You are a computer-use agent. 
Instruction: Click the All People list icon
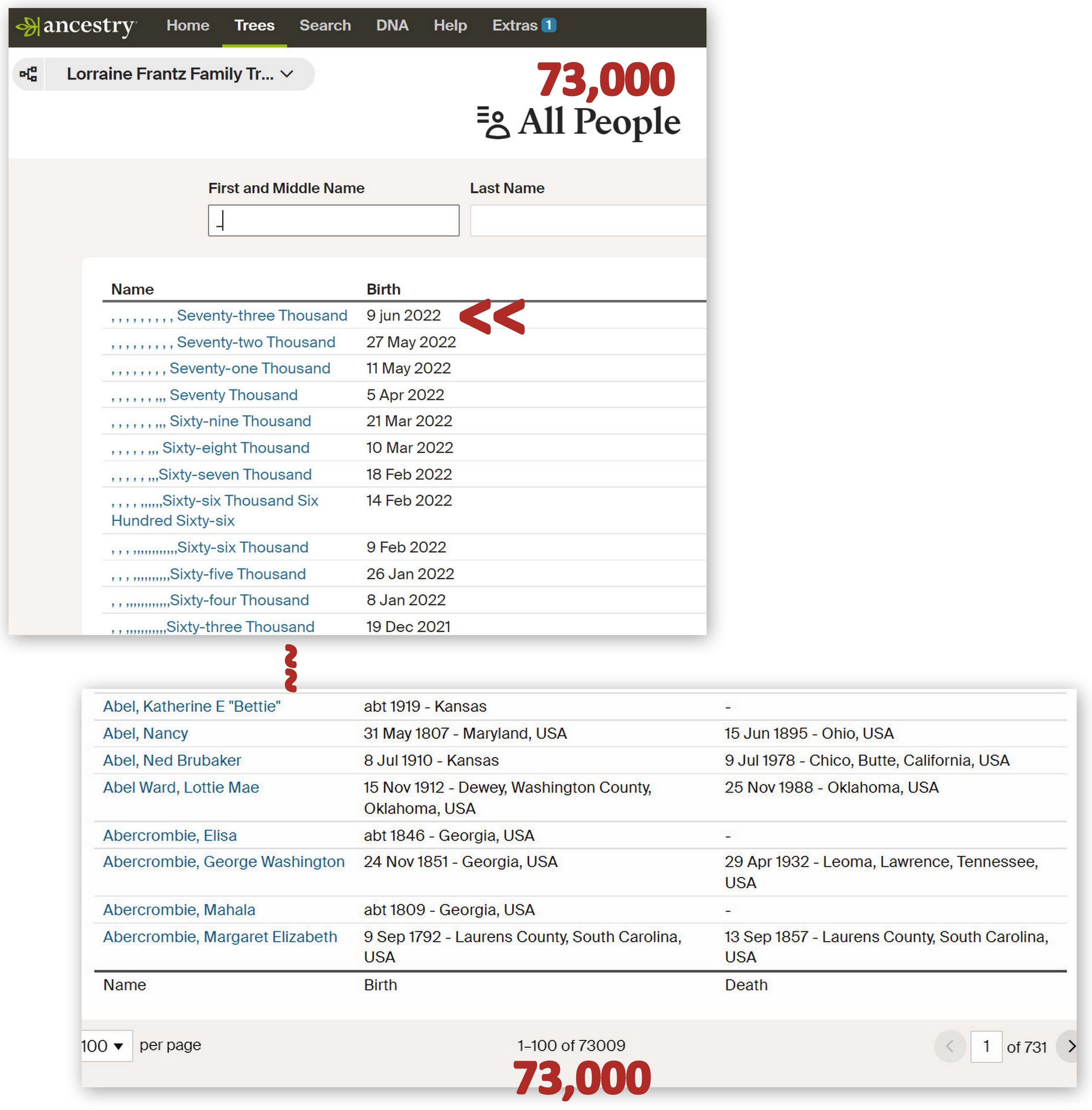(493, 122)
